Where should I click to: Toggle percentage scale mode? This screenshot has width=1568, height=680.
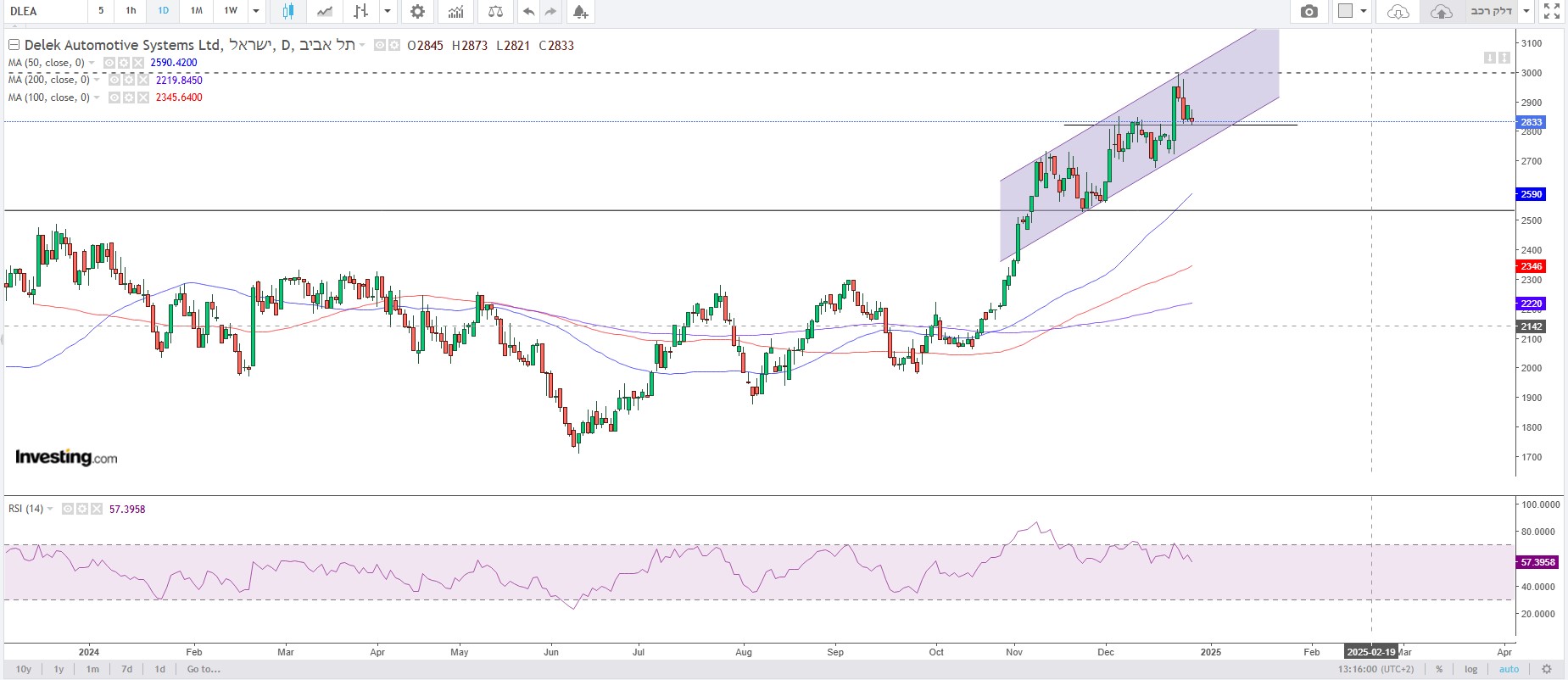1439,669
